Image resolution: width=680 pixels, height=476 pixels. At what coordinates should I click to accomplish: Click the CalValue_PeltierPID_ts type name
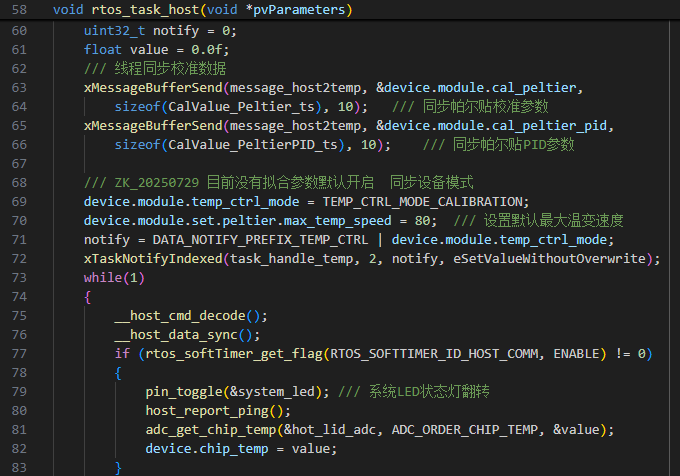(252, 145)
